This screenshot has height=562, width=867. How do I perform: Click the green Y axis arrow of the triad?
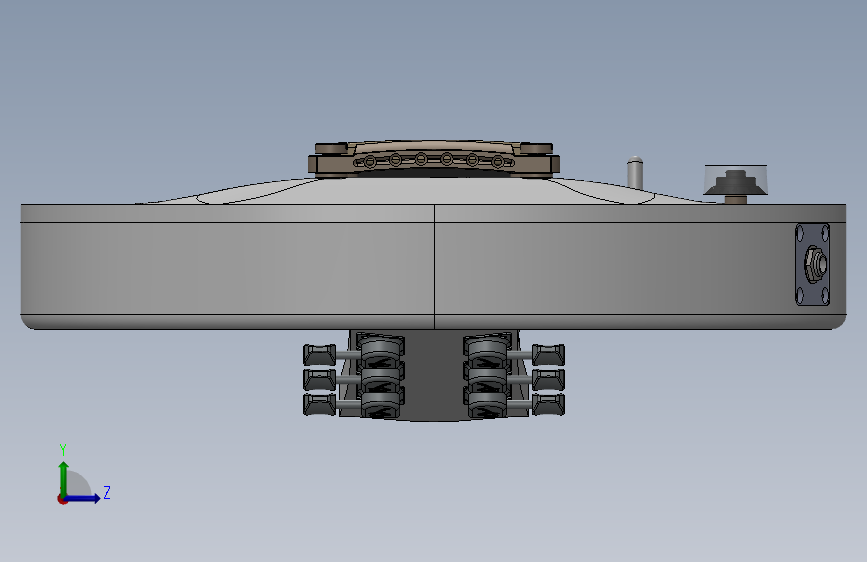tap(64, 478)
